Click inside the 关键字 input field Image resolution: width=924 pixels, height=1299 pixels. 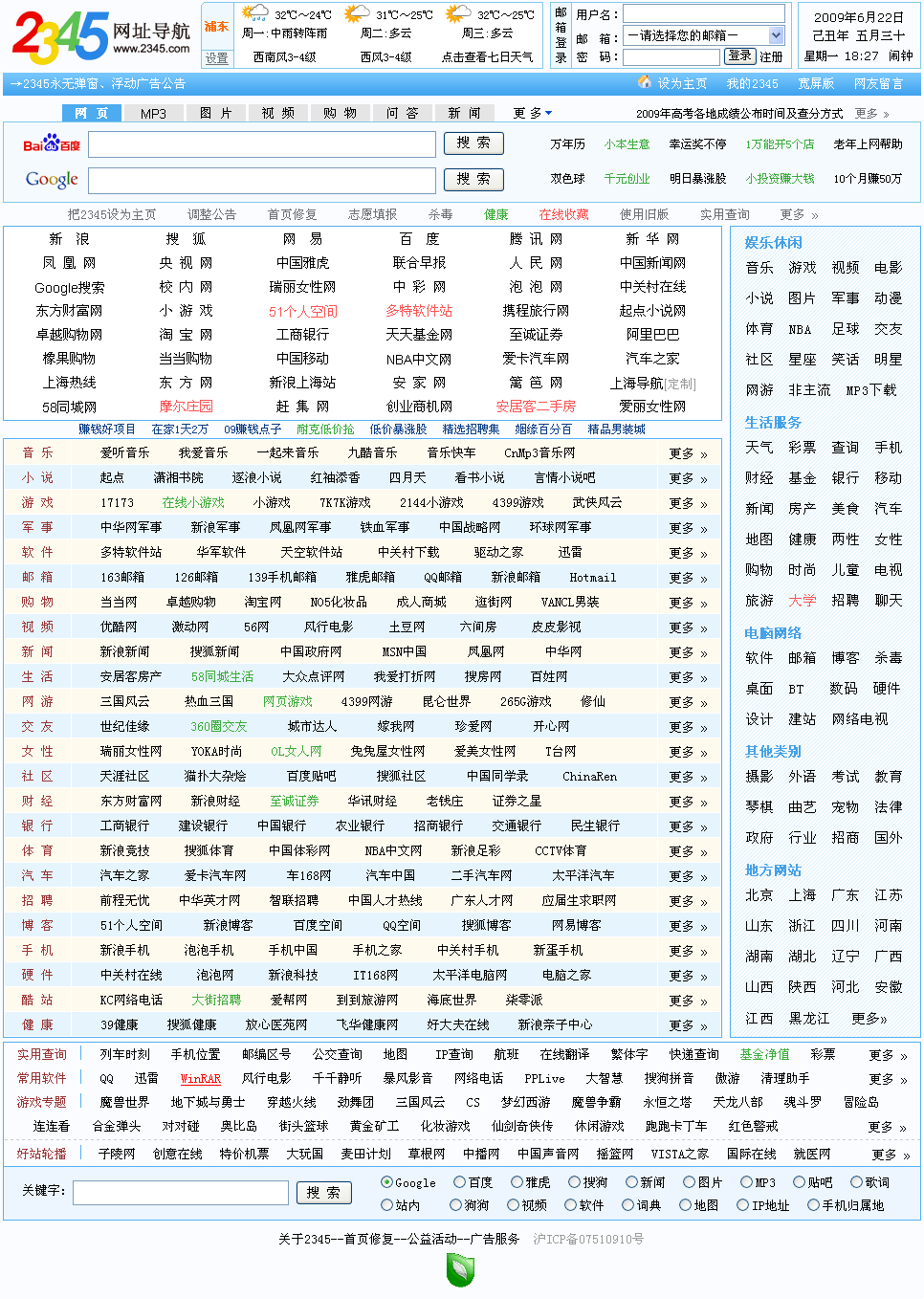(x=182, y=1192)
